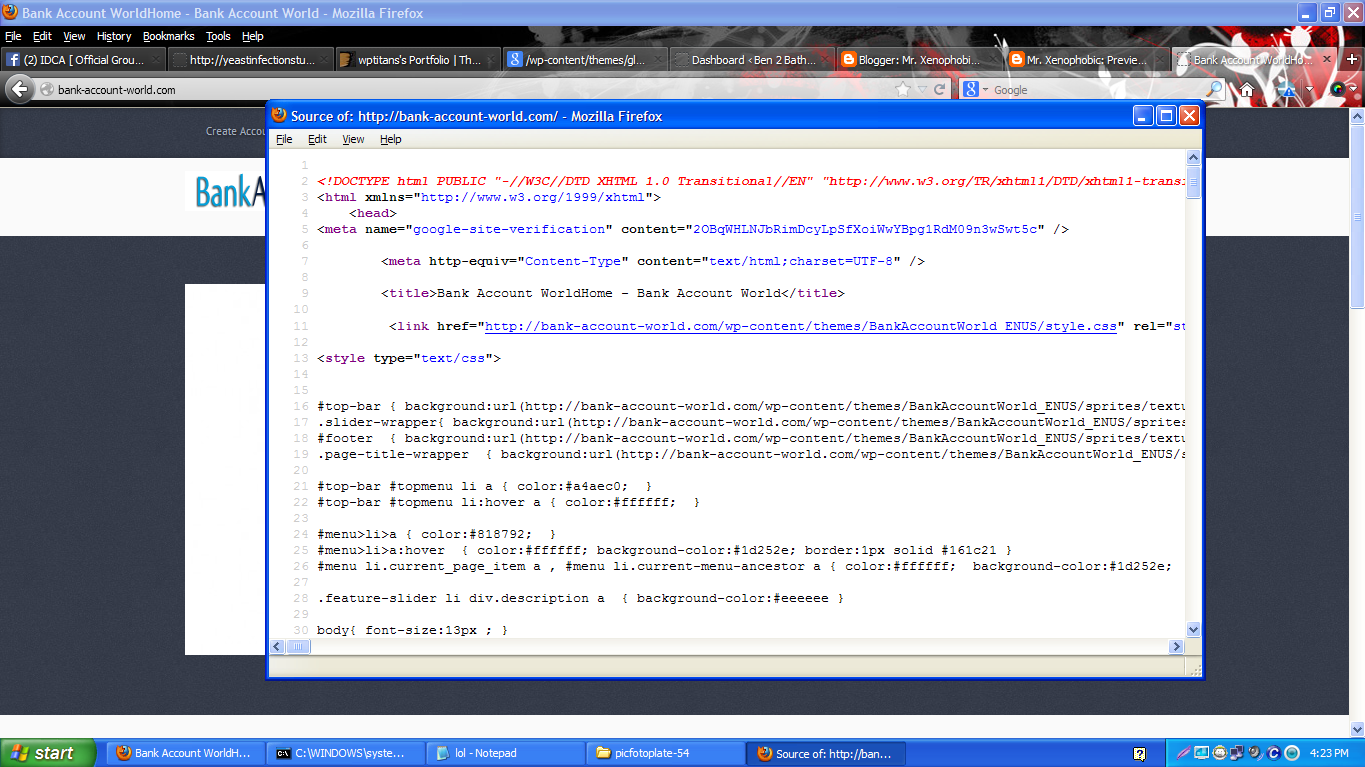Click the colorful ring addon icon
This screenshot has width=1365, height=767.
(x=1338, y=89)
